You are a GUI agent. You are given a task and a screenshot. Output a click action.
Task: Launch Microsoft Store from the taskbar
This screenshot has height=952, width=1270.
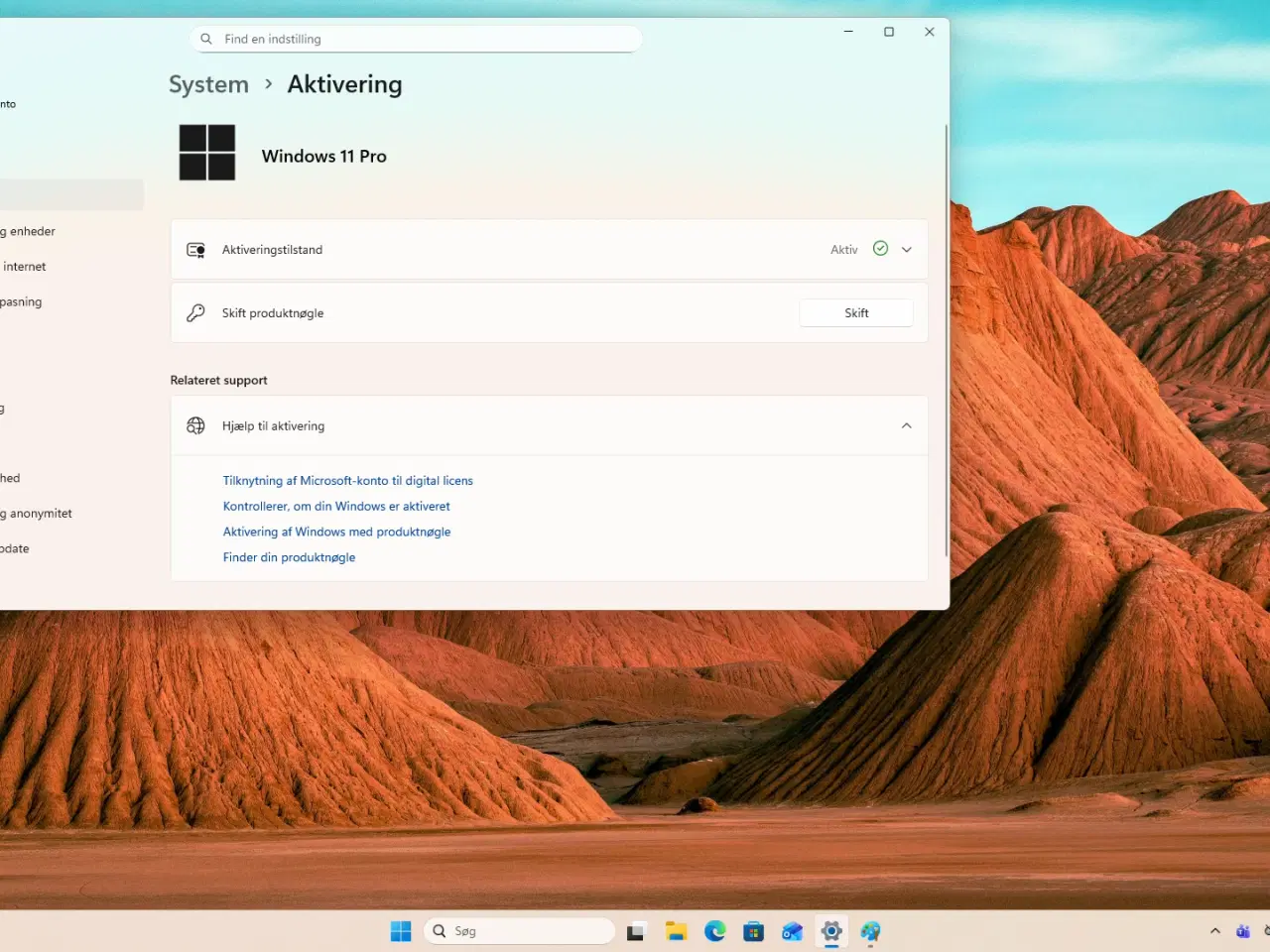click(754, 931)
